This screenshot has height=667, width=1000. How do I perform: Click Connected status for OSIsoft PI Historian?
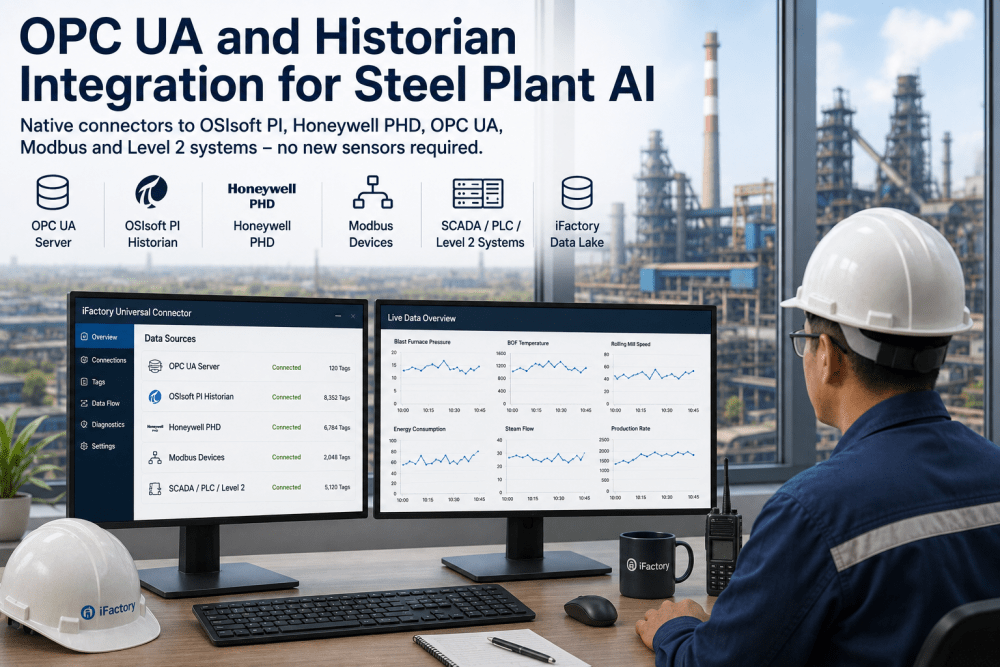[286, 397]
